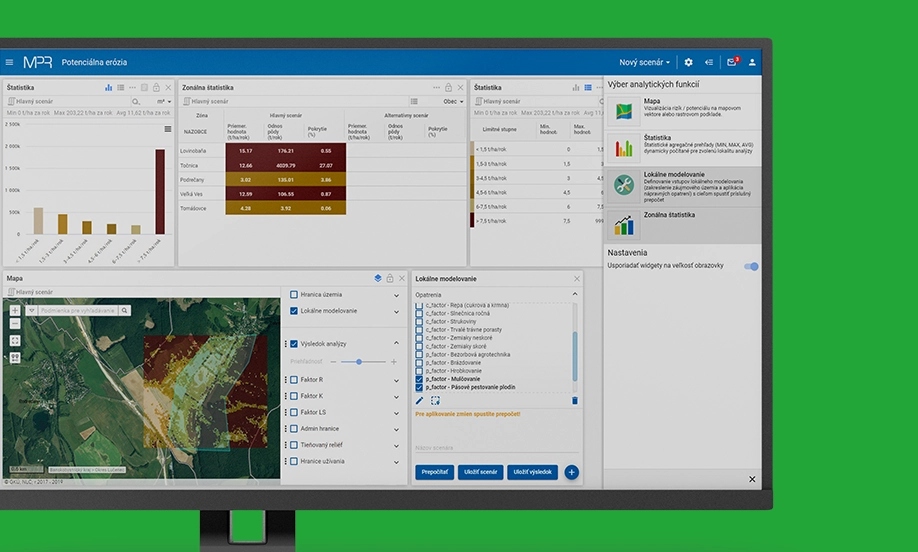This screenshot has width=918, height=552.
Task: Click search icon in left Štatistika toolbar
Action: (136, 101)
